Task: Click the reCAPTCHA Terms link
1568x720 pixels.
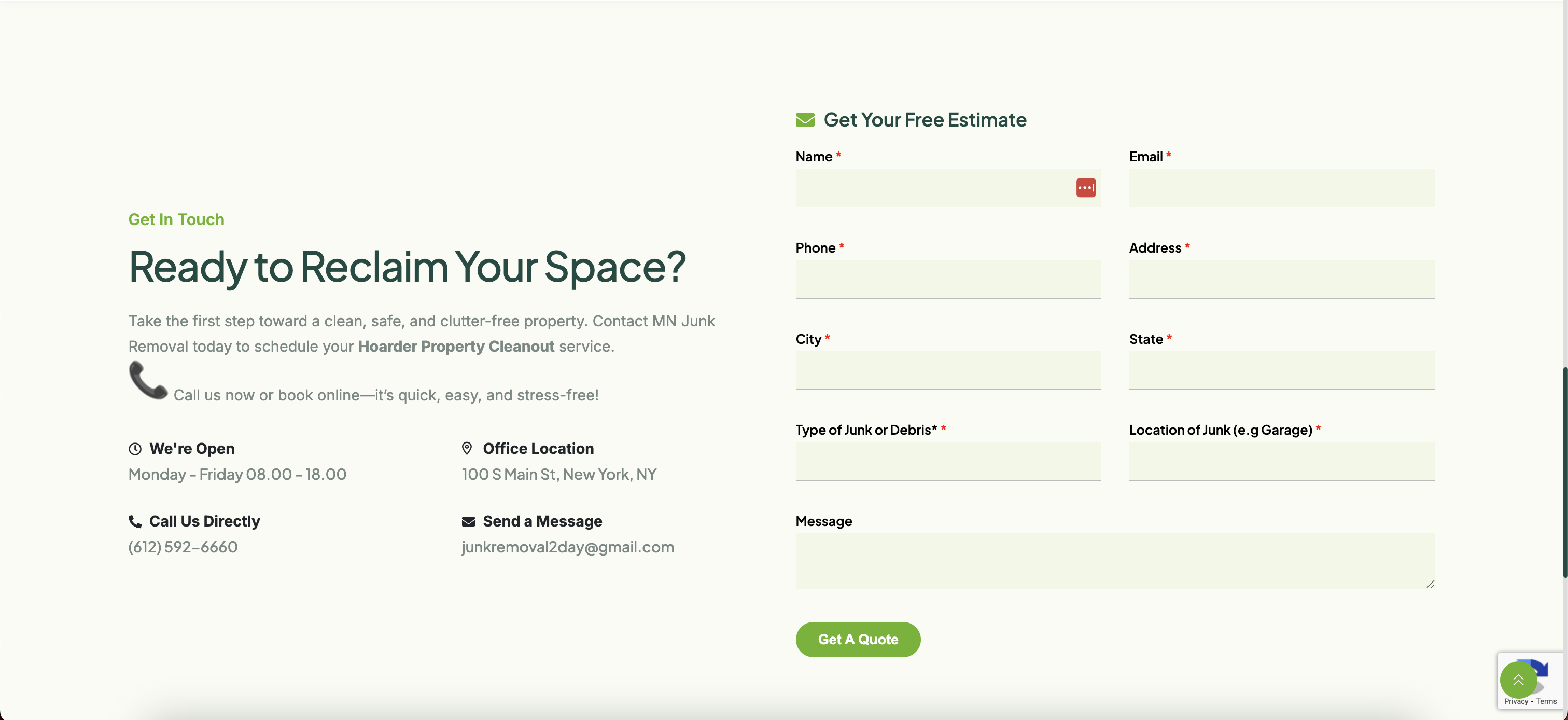Action: click(1546, 702)
